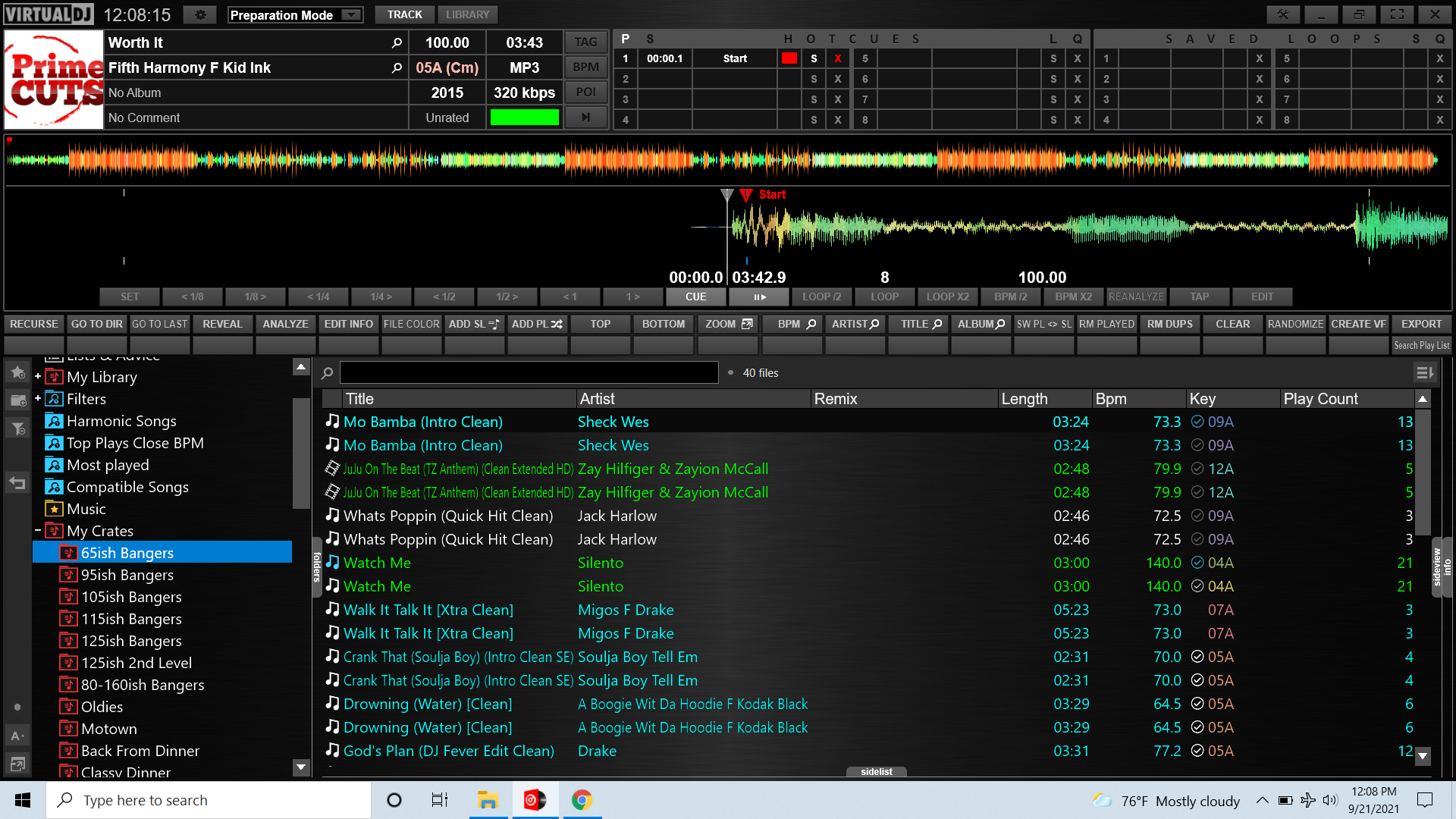Click the skip-to-next track icon
Image resolution: width=1456 pixels, height=819 pixels.
click(x=585, y=117)
